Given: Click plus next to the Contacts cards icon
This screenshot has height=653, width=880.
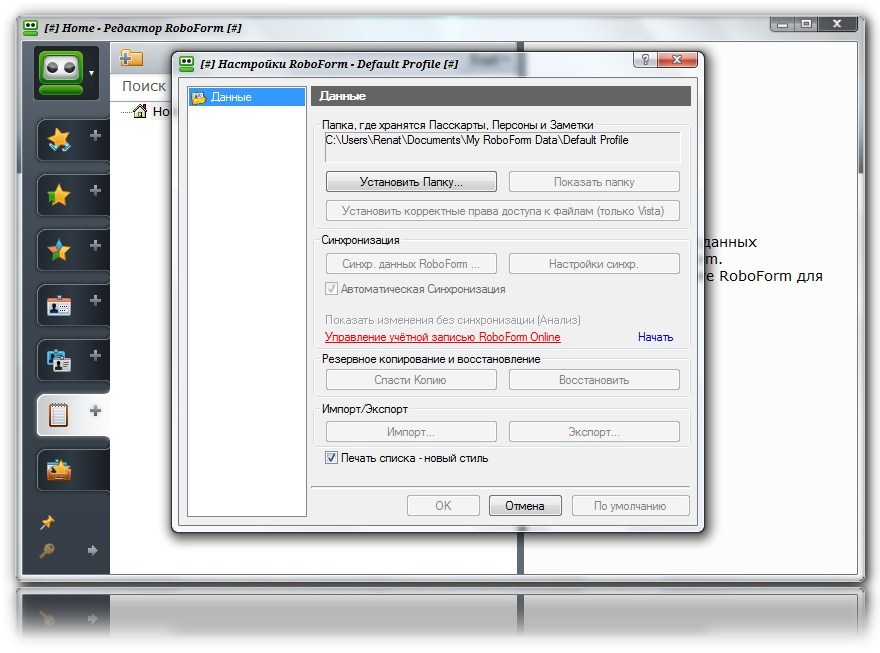Looking at the screenshot, I should click(95, 355).
